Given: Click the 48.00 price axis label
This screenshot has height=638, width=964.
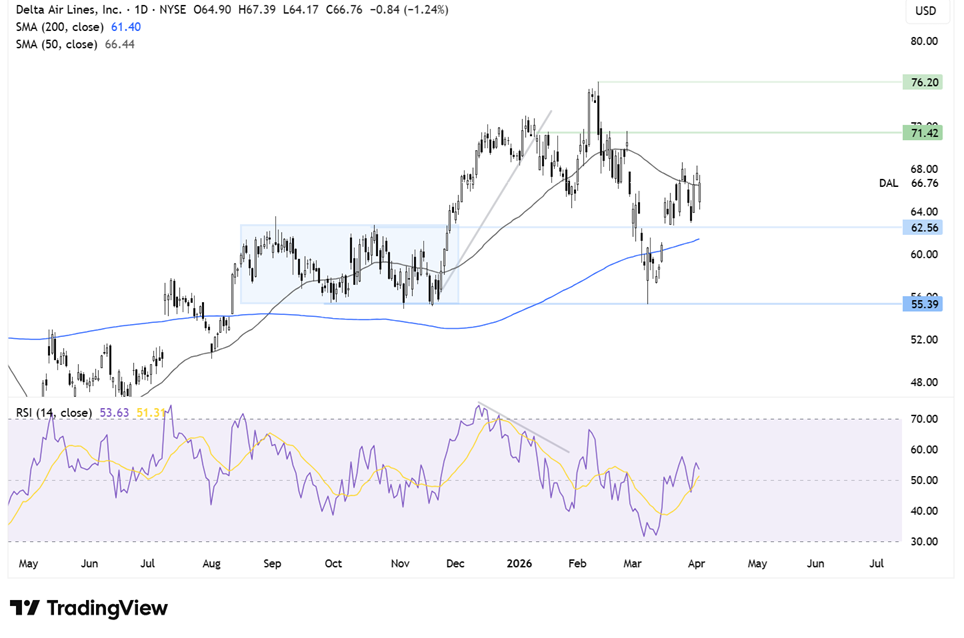Looking at the screenshot, I should pos(925,382).
